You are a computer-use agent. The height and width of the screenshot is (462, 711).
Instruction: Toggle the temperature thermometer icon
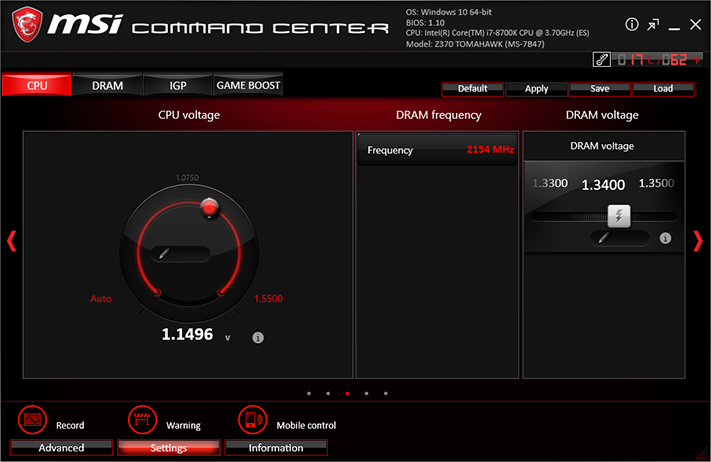click(601, 59)
